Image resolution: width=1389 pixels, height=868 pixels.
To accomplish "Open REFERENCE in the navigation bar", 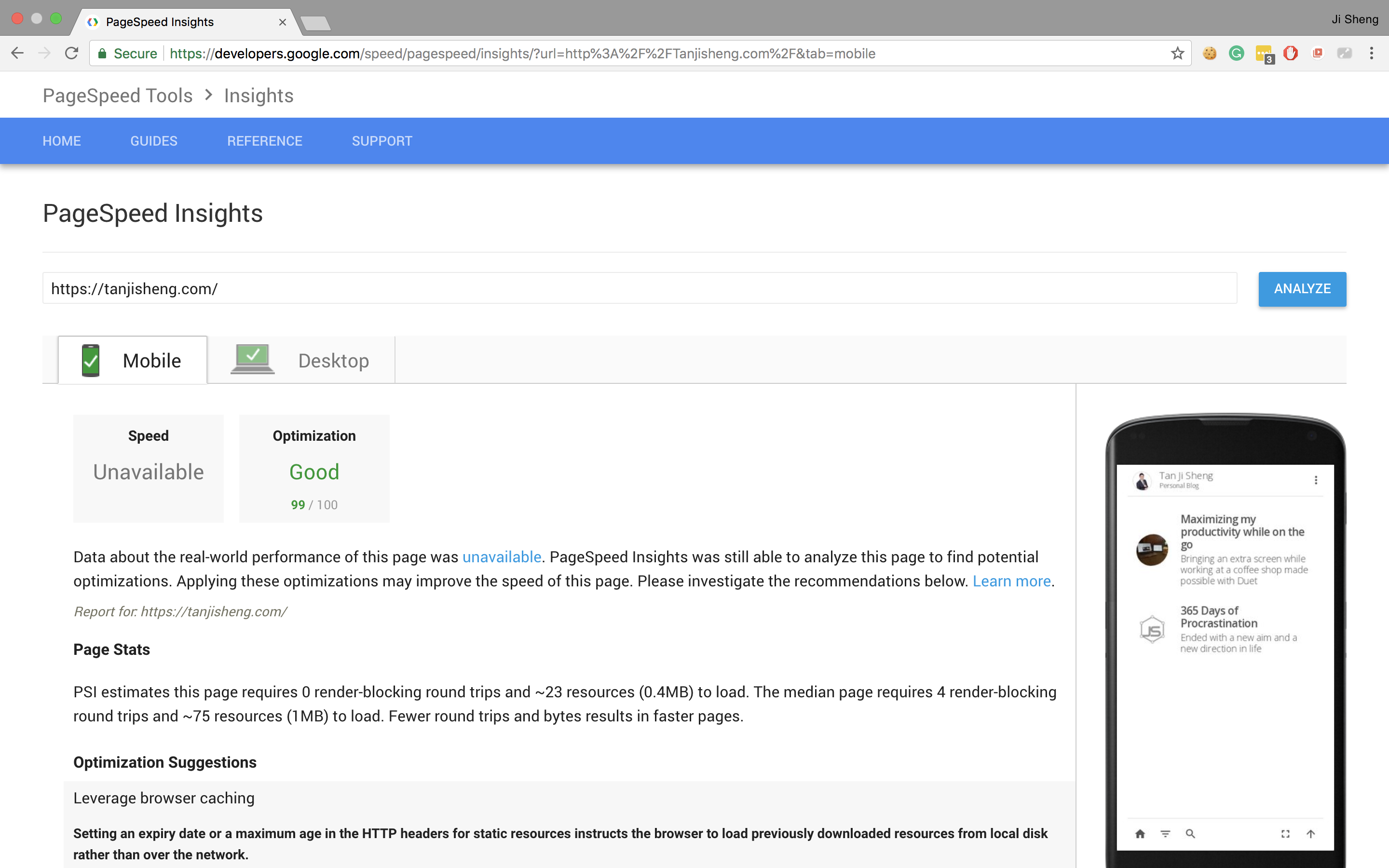I will click(265, 141).
